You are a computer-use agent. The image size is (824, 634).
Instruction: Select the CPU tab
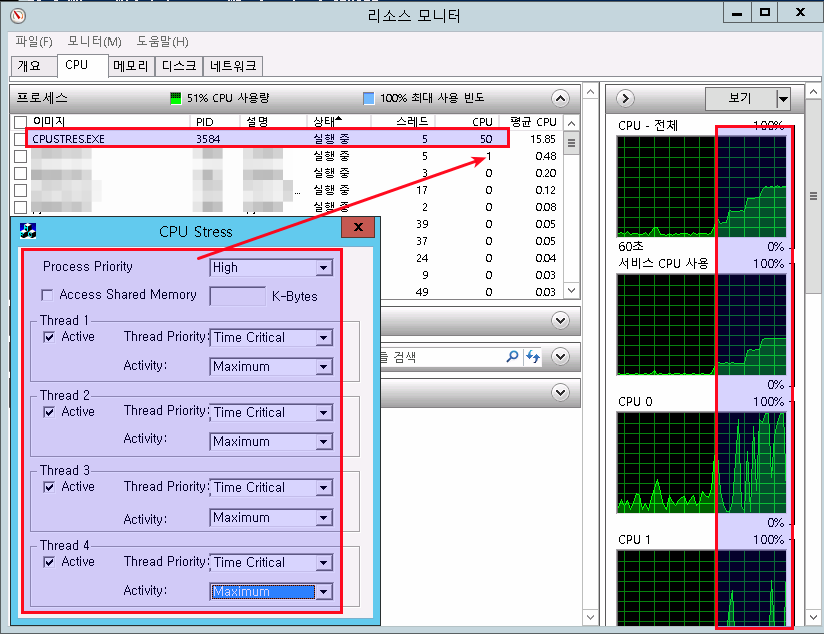click(83, 65)
